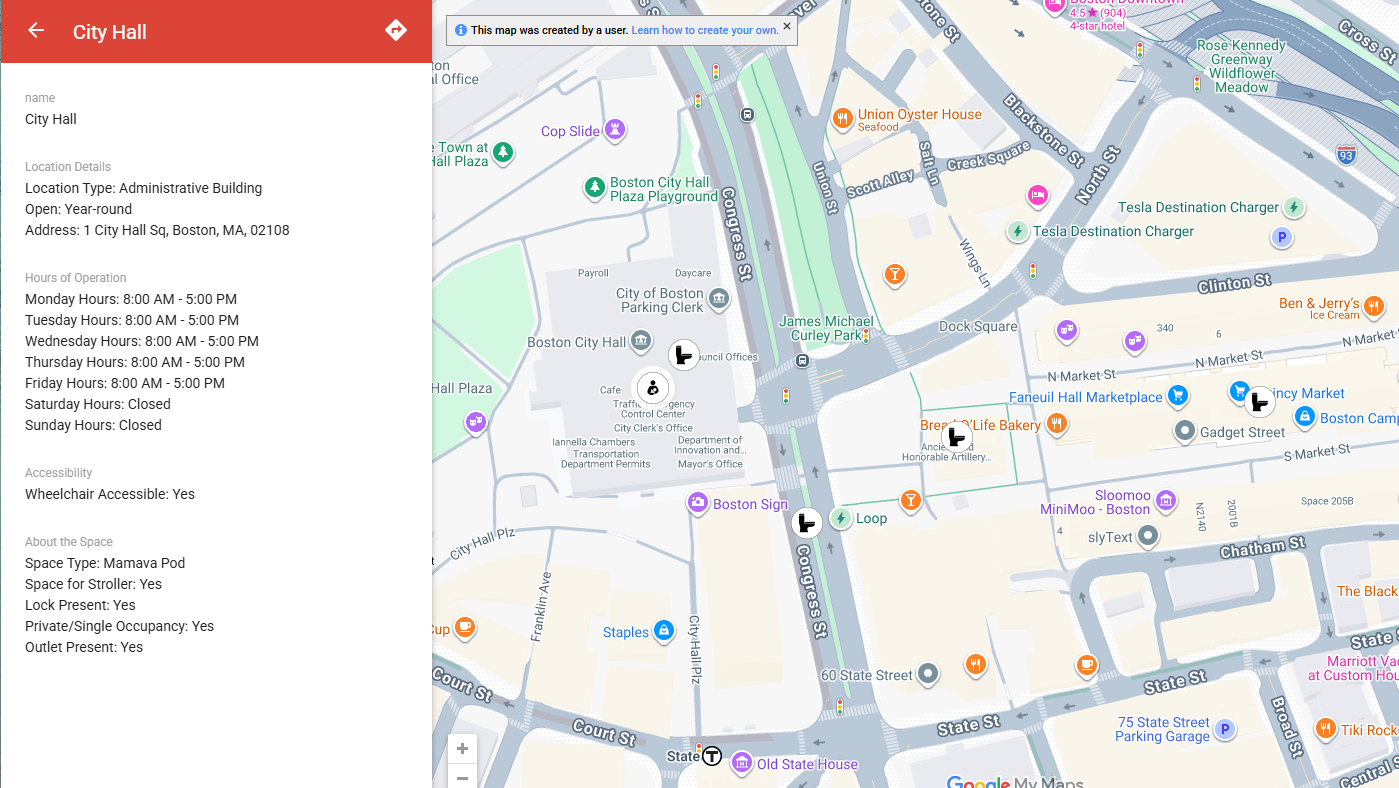Click the Rose Kennedy Greenway Wildflower Meadow label
This screenshot has height=788, width=1399.
pos(1241,66)
